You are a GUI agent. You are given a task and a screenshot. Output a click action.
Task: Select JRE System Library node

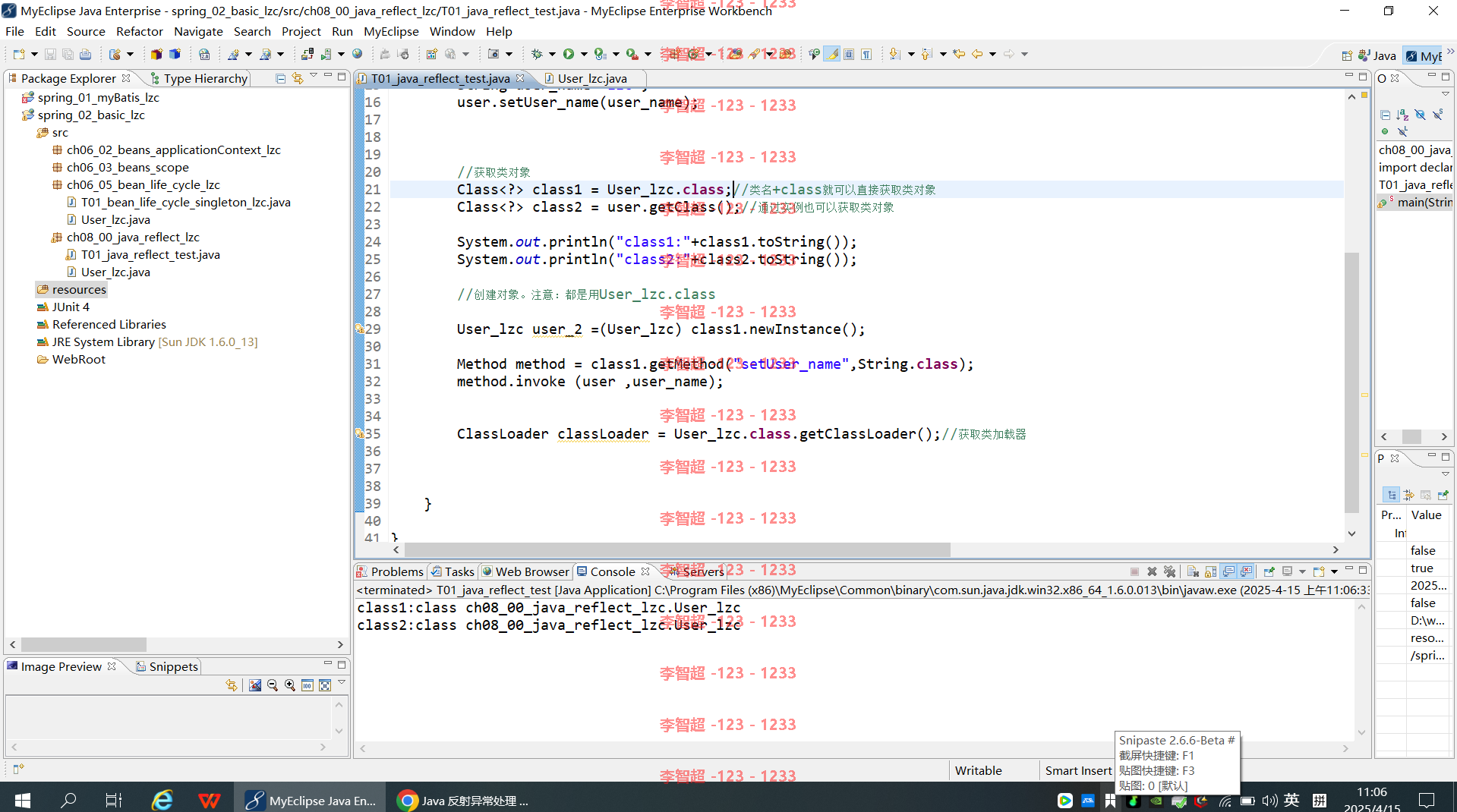pyautogui.click(x=147, y=341)
